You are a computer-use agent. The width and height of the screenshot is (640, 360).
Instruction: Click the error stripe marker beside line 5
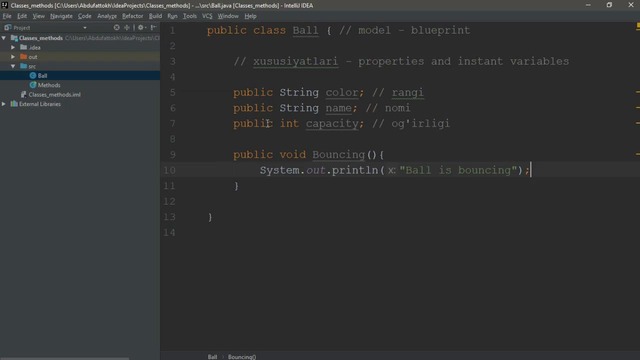(638, 92)
